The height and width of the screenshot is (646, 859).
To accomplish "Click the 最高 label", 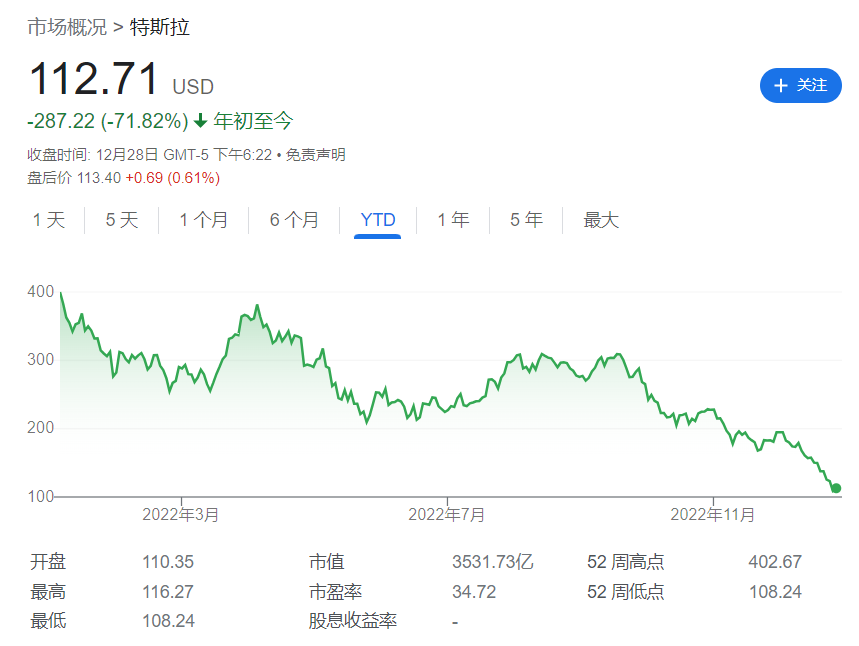I will (x=48, y=592).
